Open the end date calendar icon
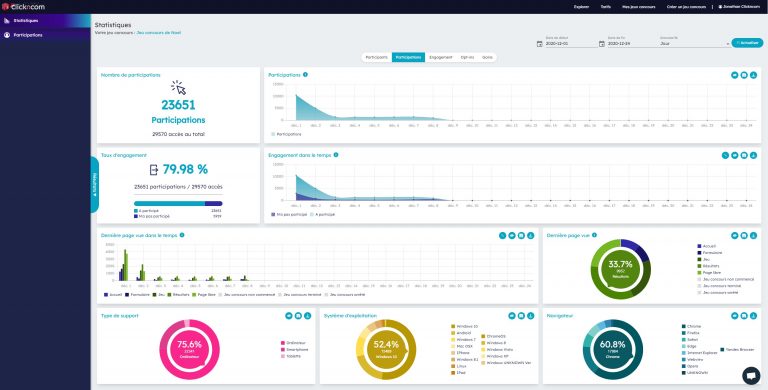This screenshot has width=768, height=390. pos(601,44)
